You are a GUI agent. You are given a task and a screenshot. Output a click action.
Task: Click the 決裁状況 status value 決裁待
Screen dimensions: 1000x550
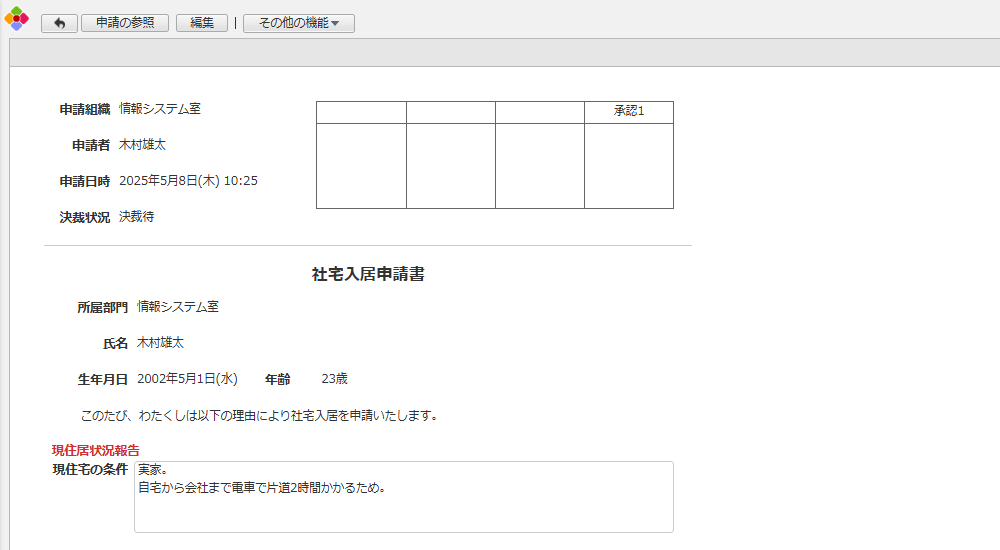click(x=136, y=217)
